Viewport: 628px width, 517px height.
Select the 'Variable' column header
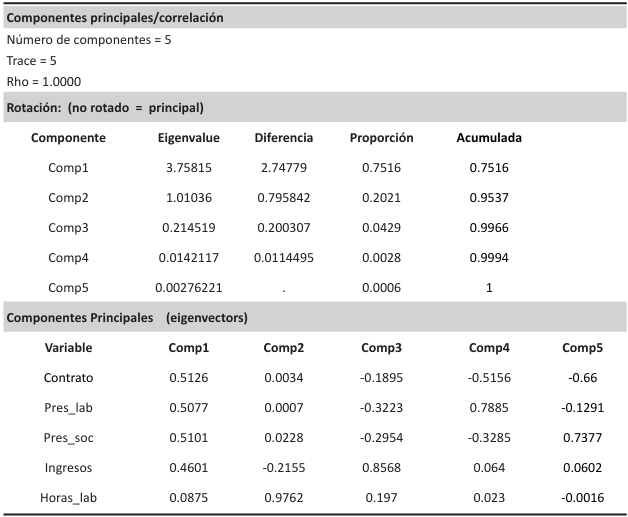coord(69,348)
